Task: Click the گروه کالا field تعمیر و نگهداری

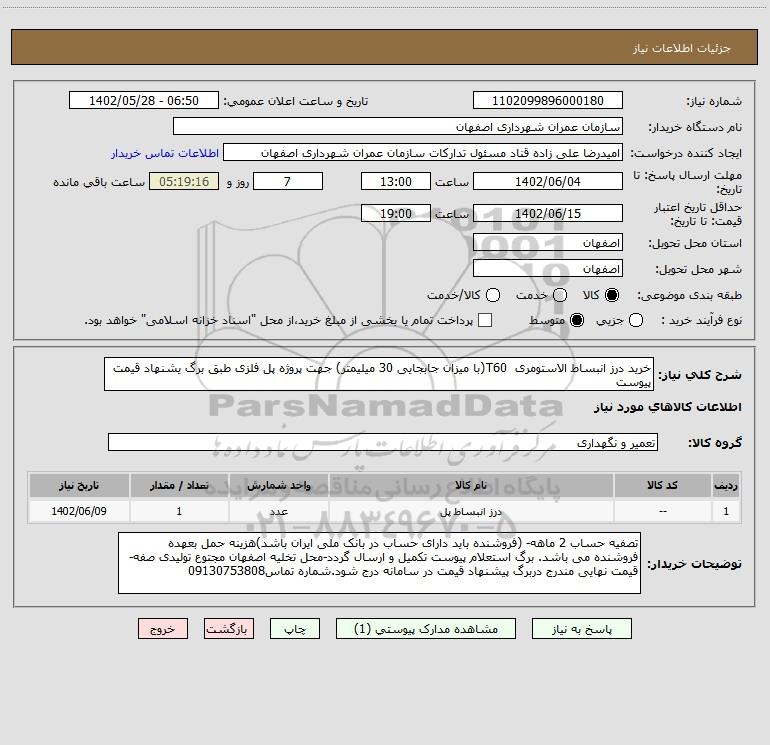Action: coord(383,442)
